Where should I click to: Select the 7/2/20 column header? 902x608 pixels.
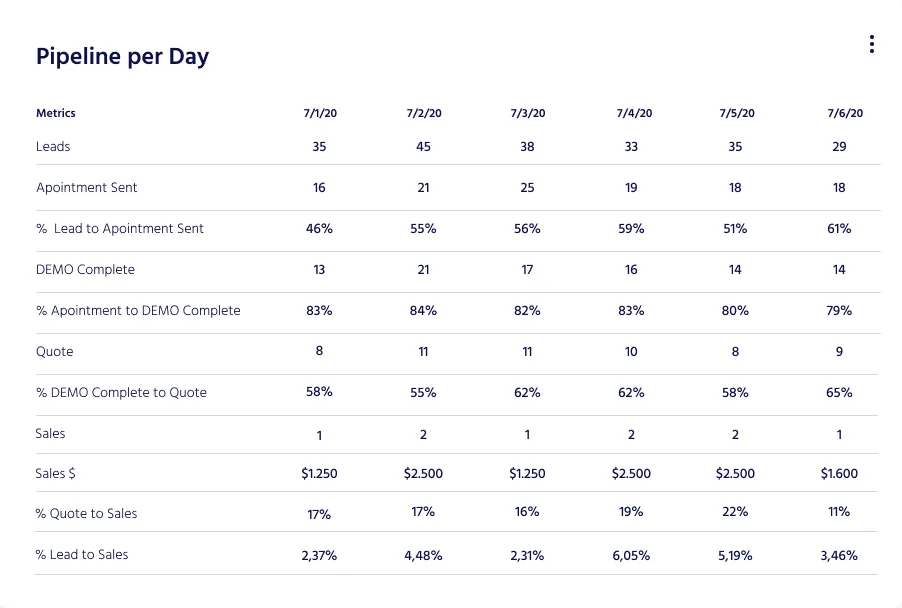point(423,113)
